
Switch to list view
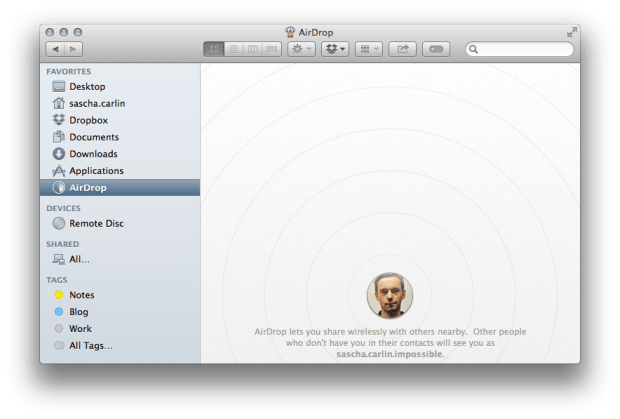(234, 49)
